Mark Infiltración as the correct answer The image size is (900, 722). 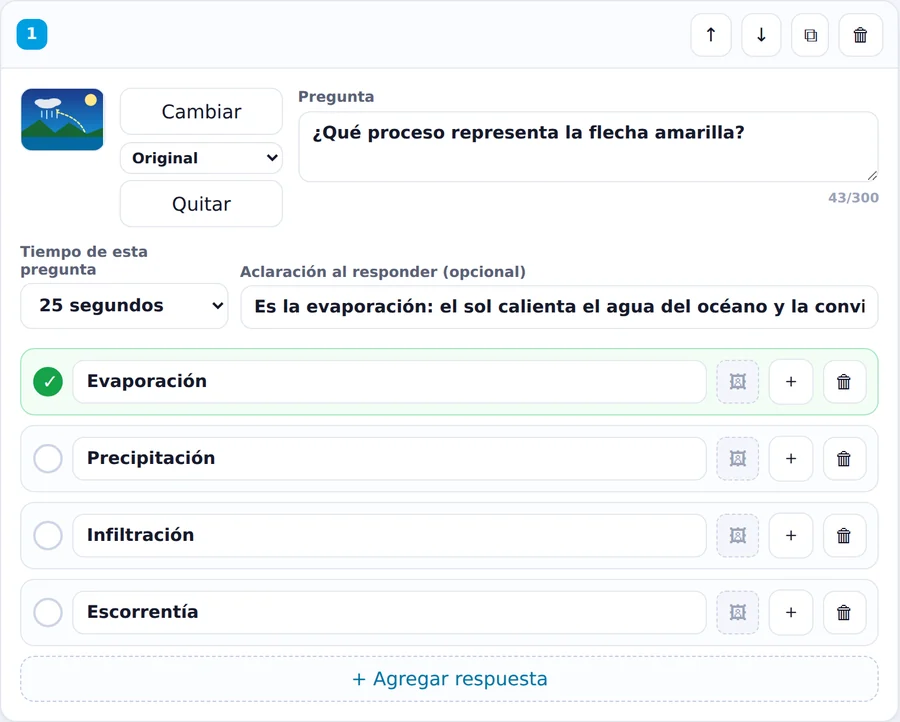coord(48,535)
